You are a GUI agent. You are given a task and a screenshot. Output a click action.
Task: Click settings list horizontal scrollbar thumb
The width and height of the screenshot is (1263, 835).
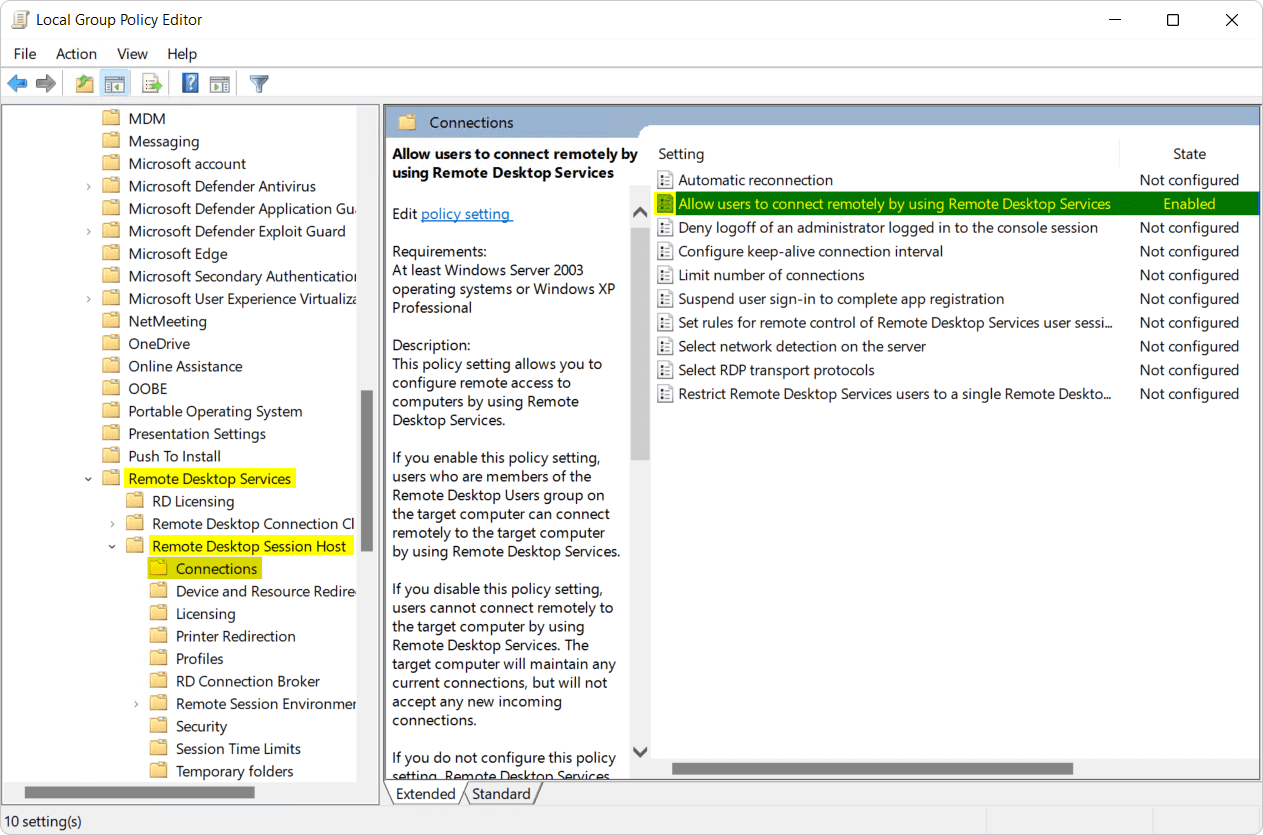click(x=872, y=769)
